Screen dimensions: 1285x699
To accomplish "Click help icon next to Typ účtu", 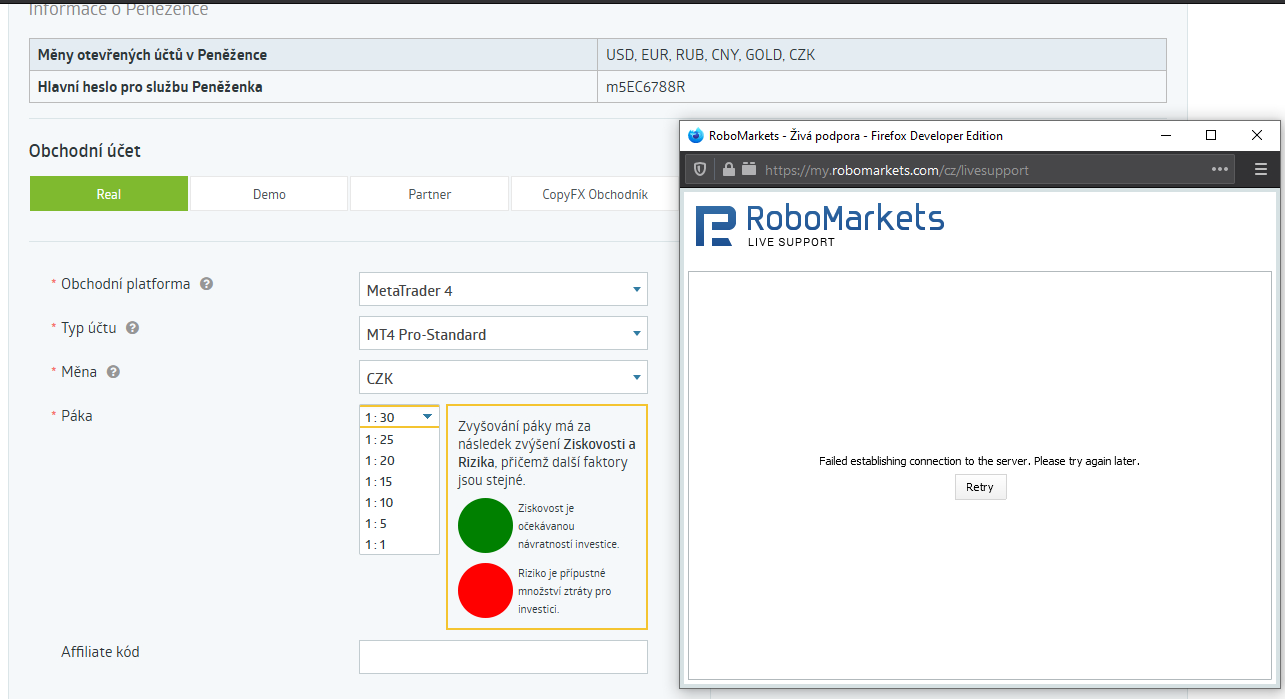I will point(132,328).
